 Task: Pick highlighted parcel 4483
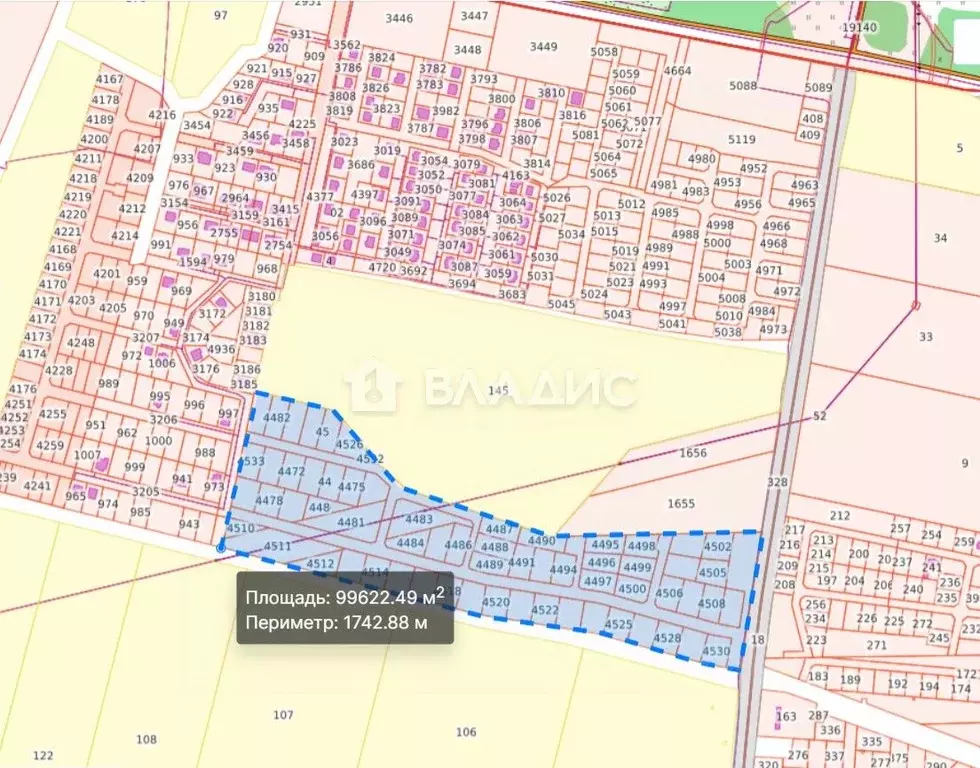coord(419,519)
